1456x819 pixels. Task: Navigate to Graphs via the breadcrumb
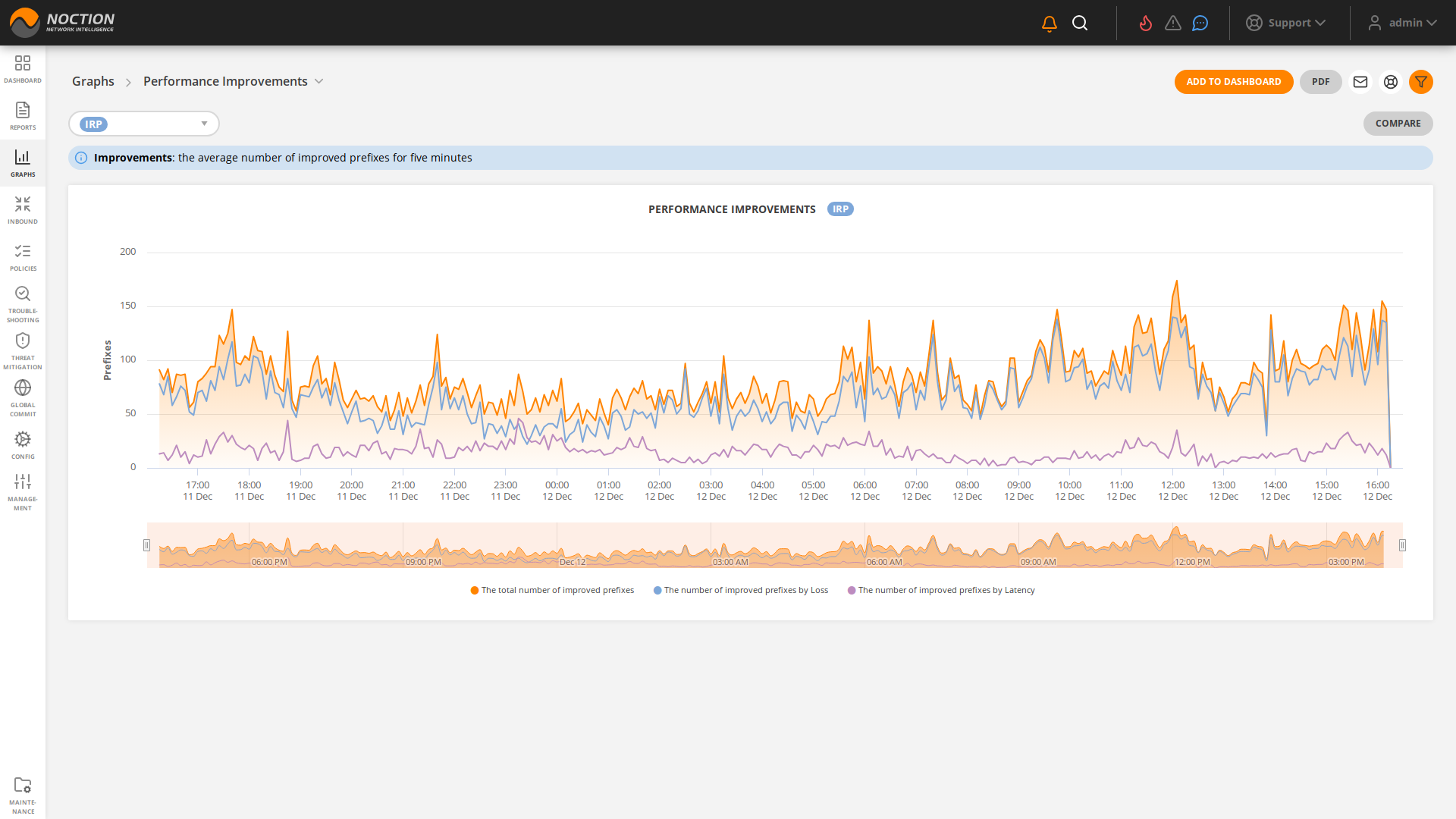(x=93, y=81)
